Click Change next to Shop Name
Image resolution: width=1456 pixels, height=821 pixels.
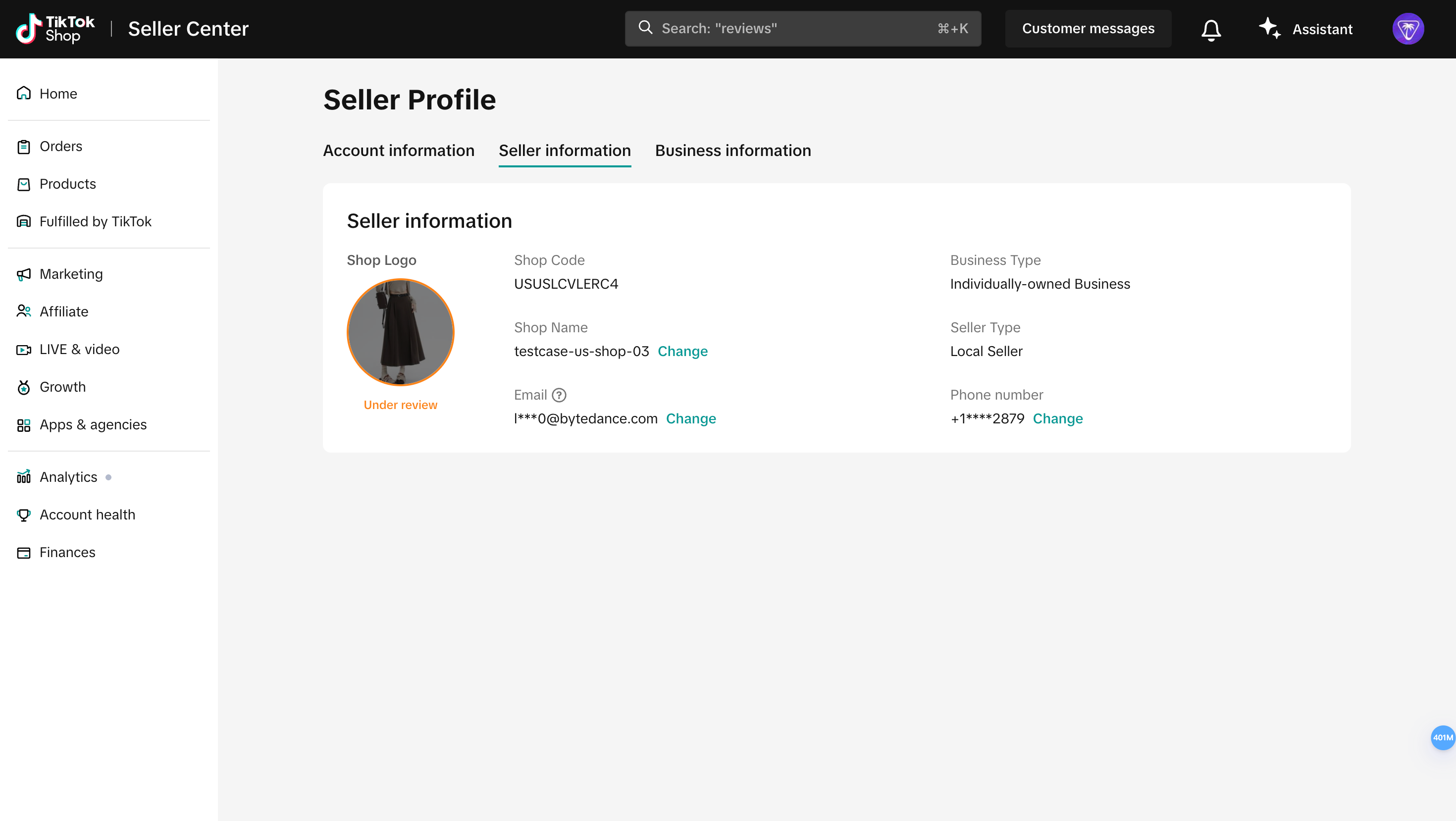682,352
